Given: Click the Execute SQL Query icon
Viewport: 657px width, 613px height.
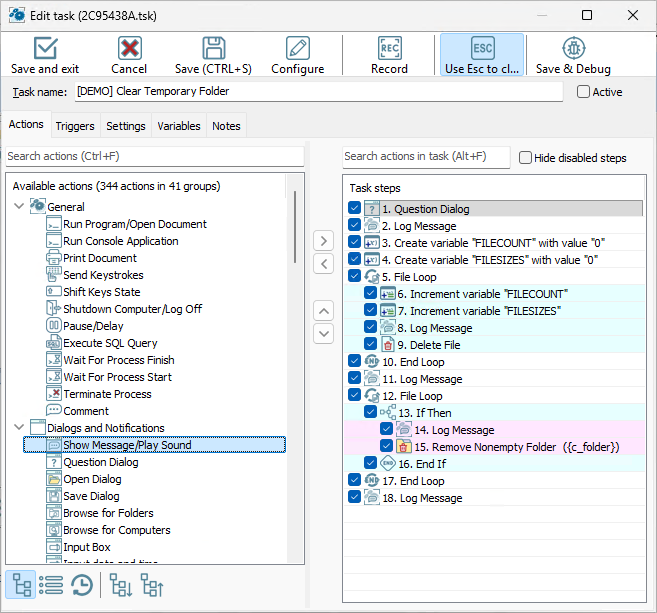Looking at the screenshot, I should coord(54,342).
